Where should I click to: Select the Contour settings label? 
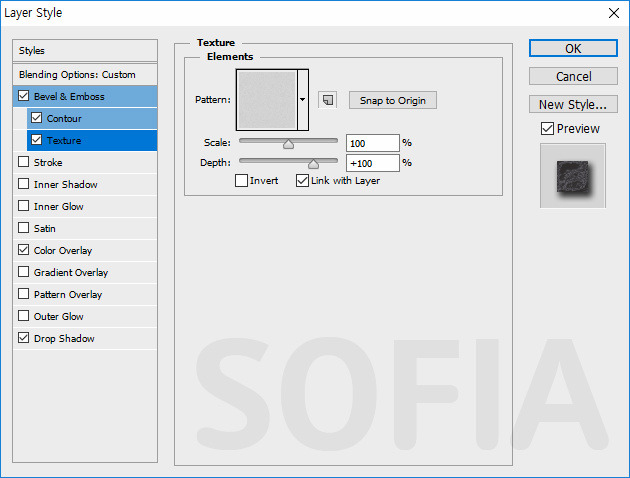[64, 118]
